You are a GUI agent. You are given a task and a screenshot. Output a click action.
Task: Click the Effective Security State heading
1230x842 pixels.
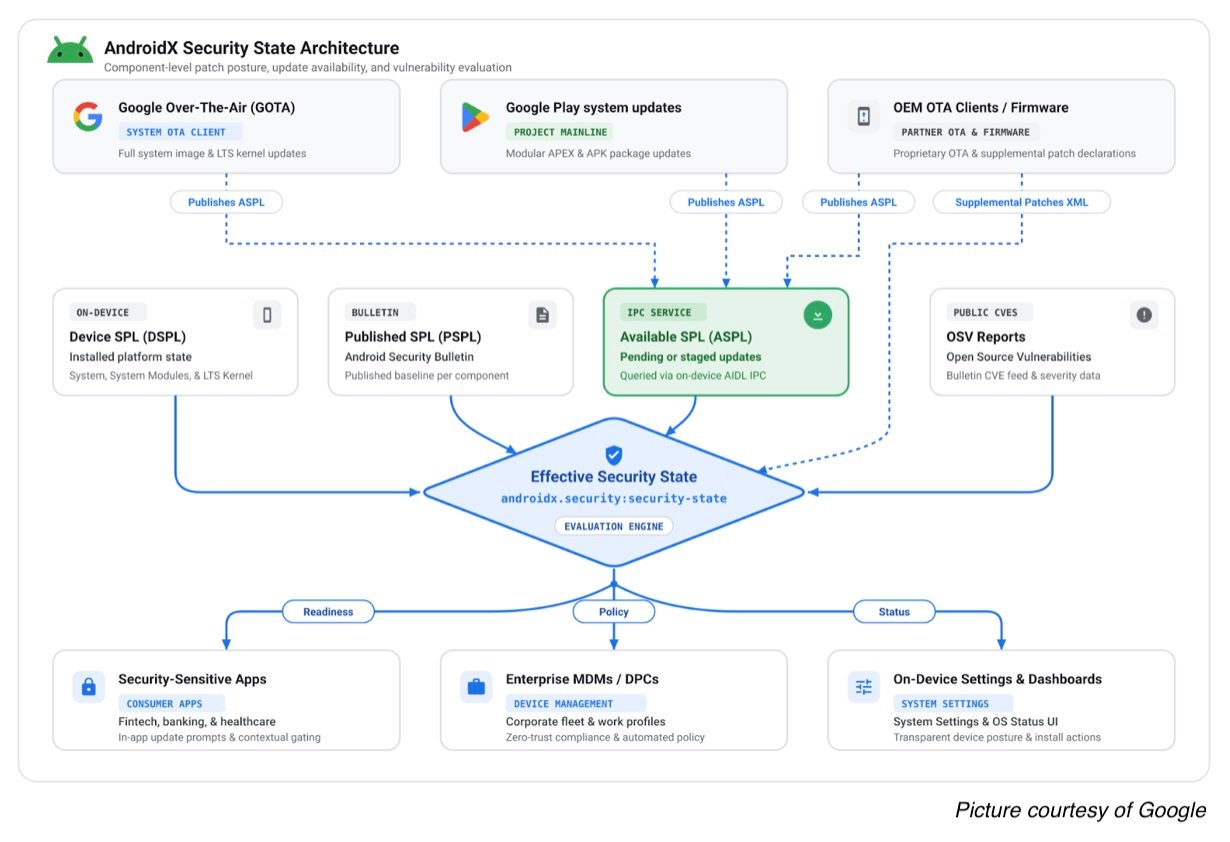614,477
